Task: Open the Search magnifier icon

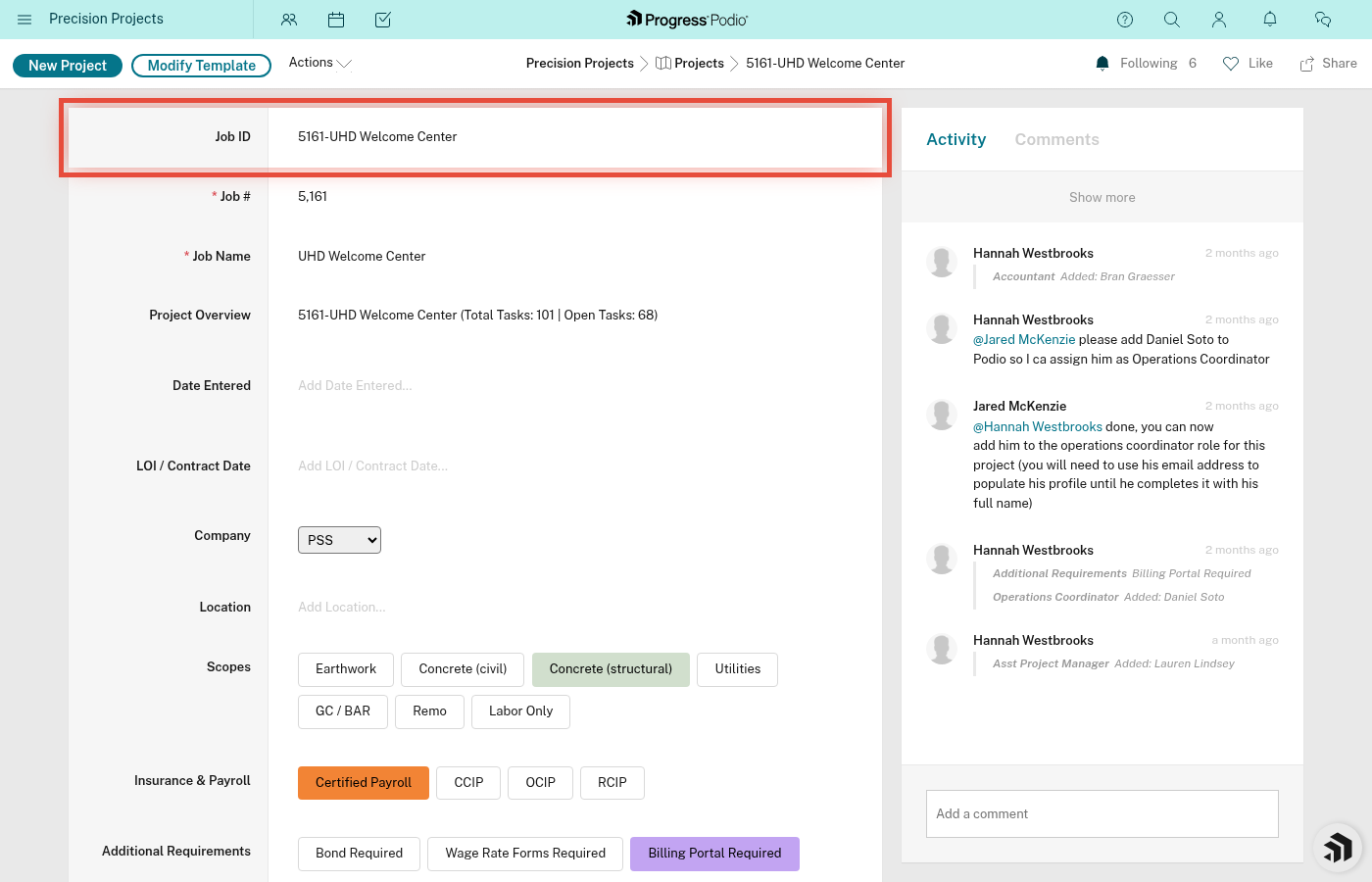Action: coord(1172,20)
